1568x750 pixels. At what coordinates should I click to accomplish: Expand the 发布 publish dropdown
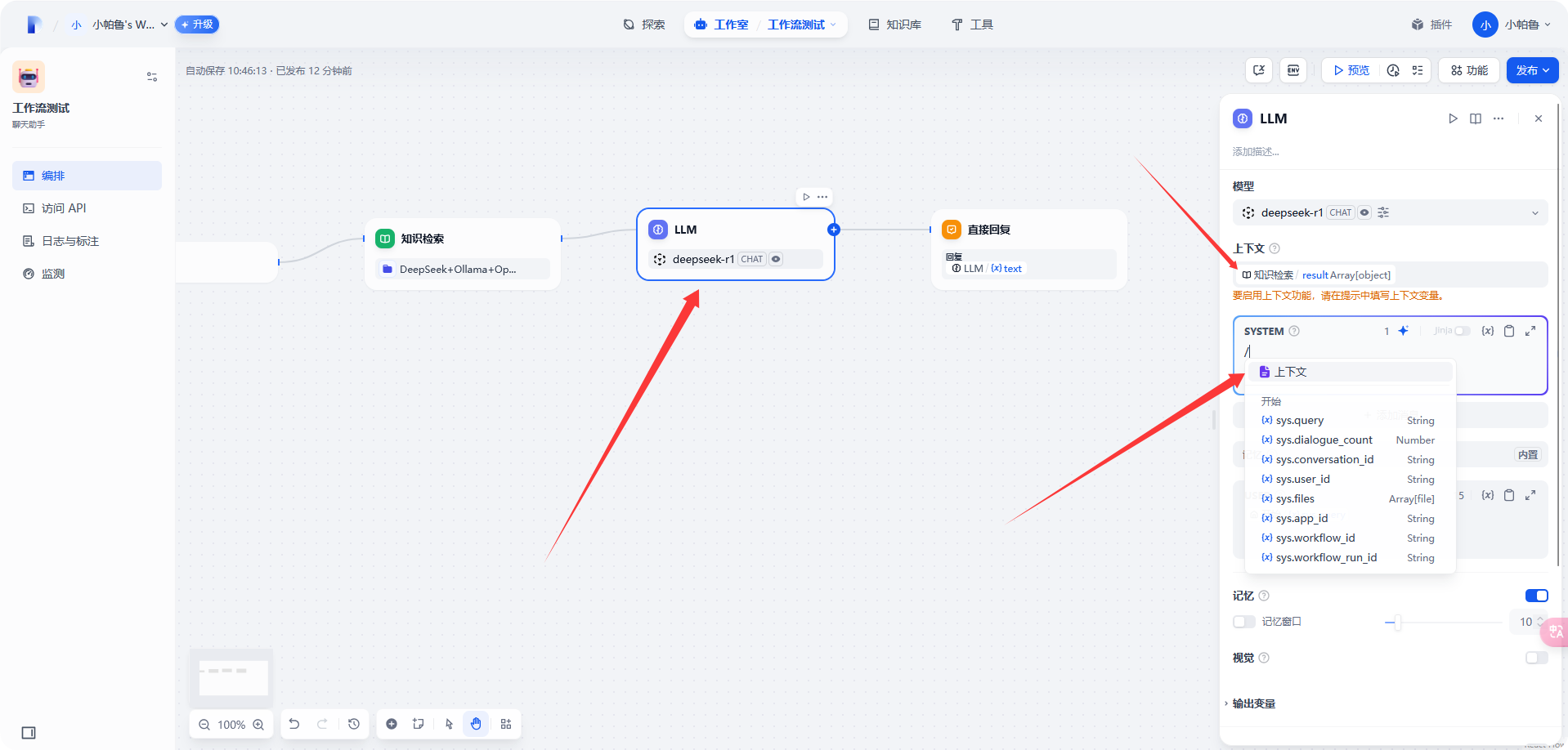pos(1532,70)
